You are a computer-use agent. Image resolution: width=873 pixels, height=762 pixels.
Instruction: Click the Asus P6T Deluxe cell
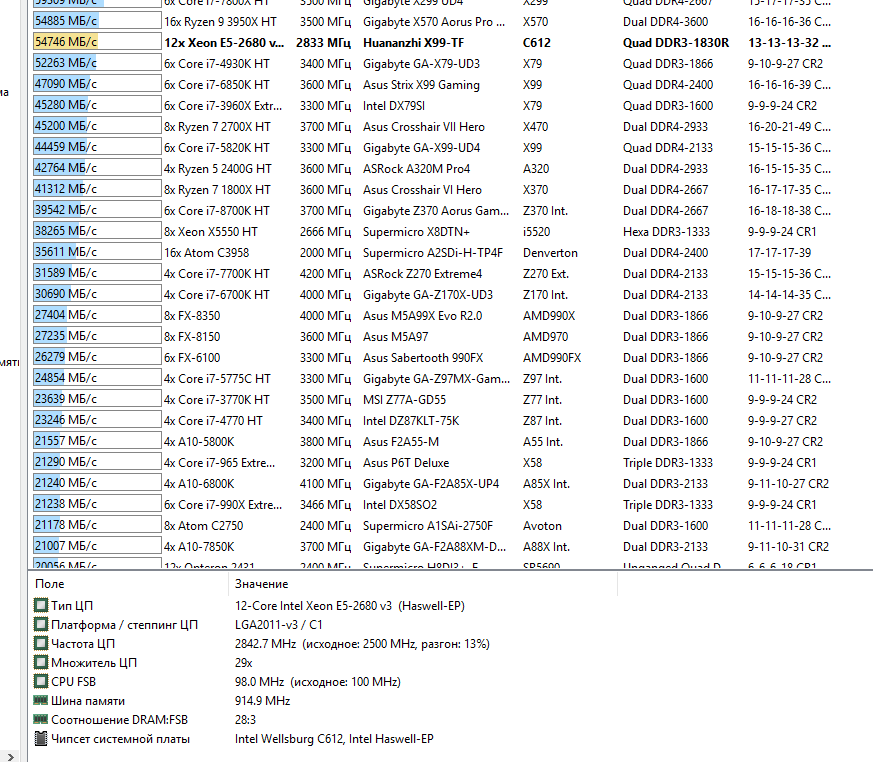click(406, 463)
